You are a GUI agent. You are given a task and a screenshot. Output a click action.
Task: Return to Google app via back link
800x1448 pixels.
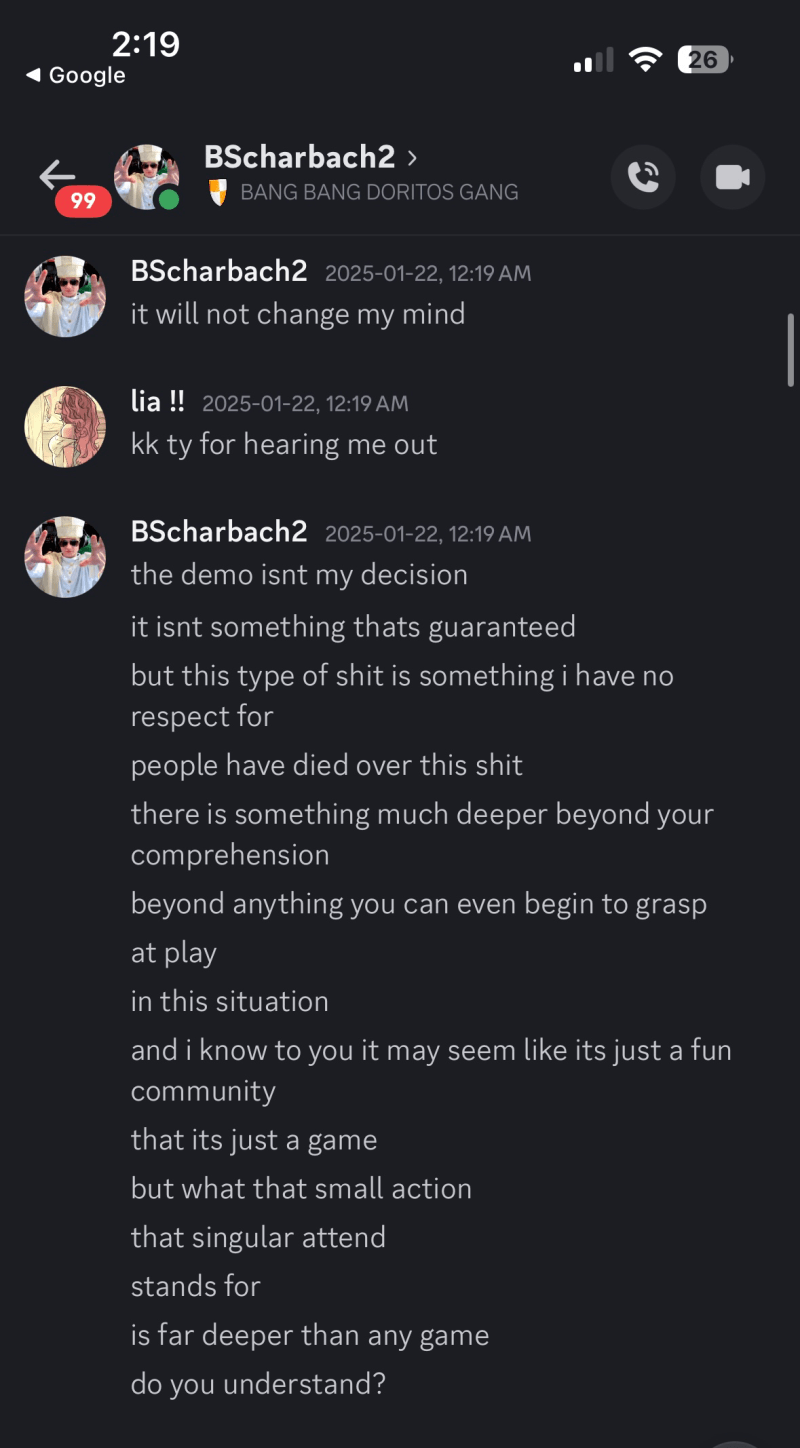pos(76,75)
